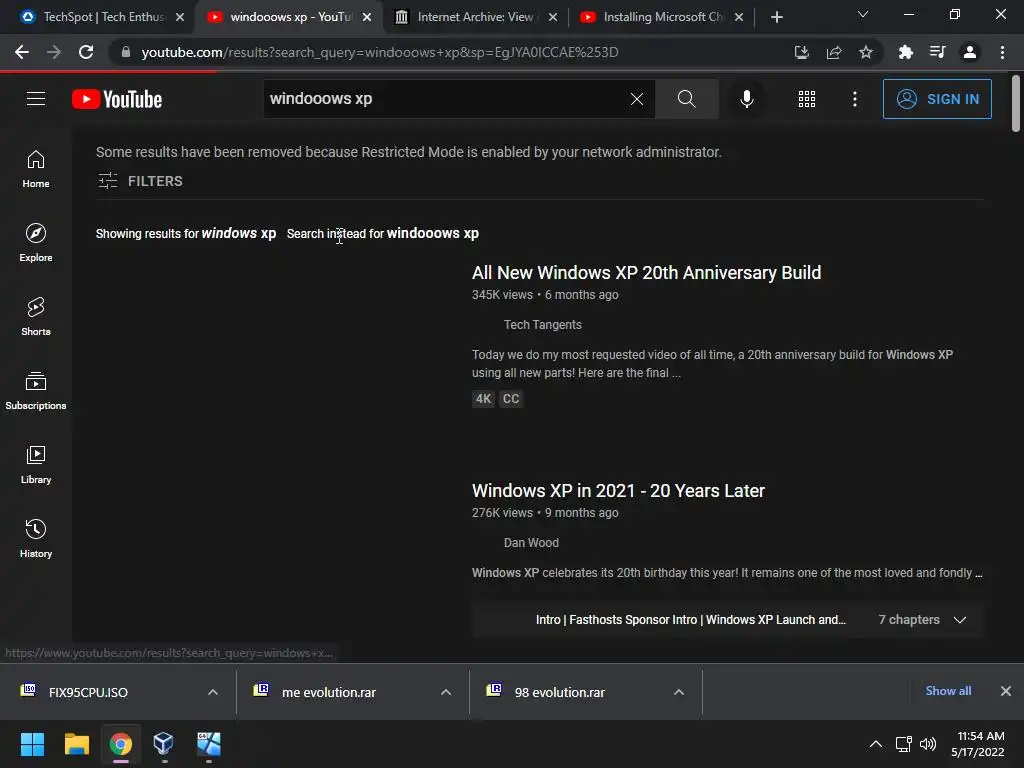Go to the YouTube logo homepage

[117, 99]
